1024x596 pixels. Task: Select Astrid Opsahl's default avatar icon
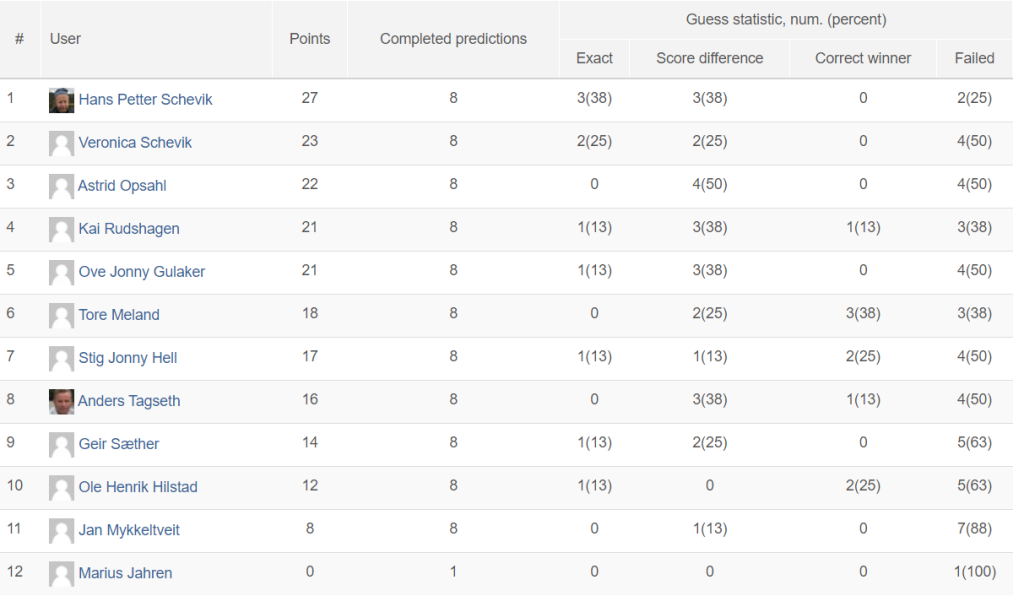(x=61, y=187)
